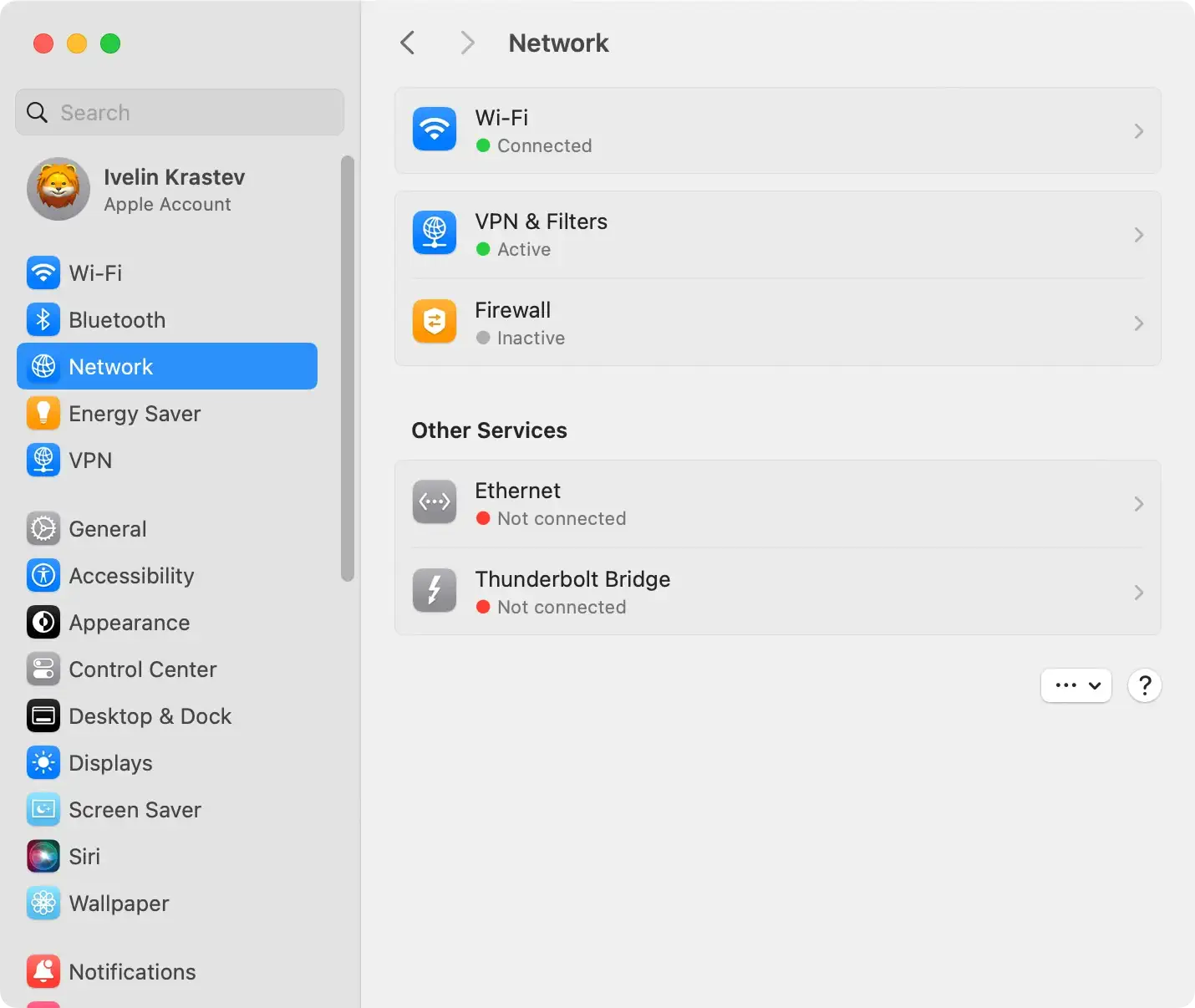Click the orange Firewall shield icon
The image size is (1195, 1008).
tap(435, 322)
